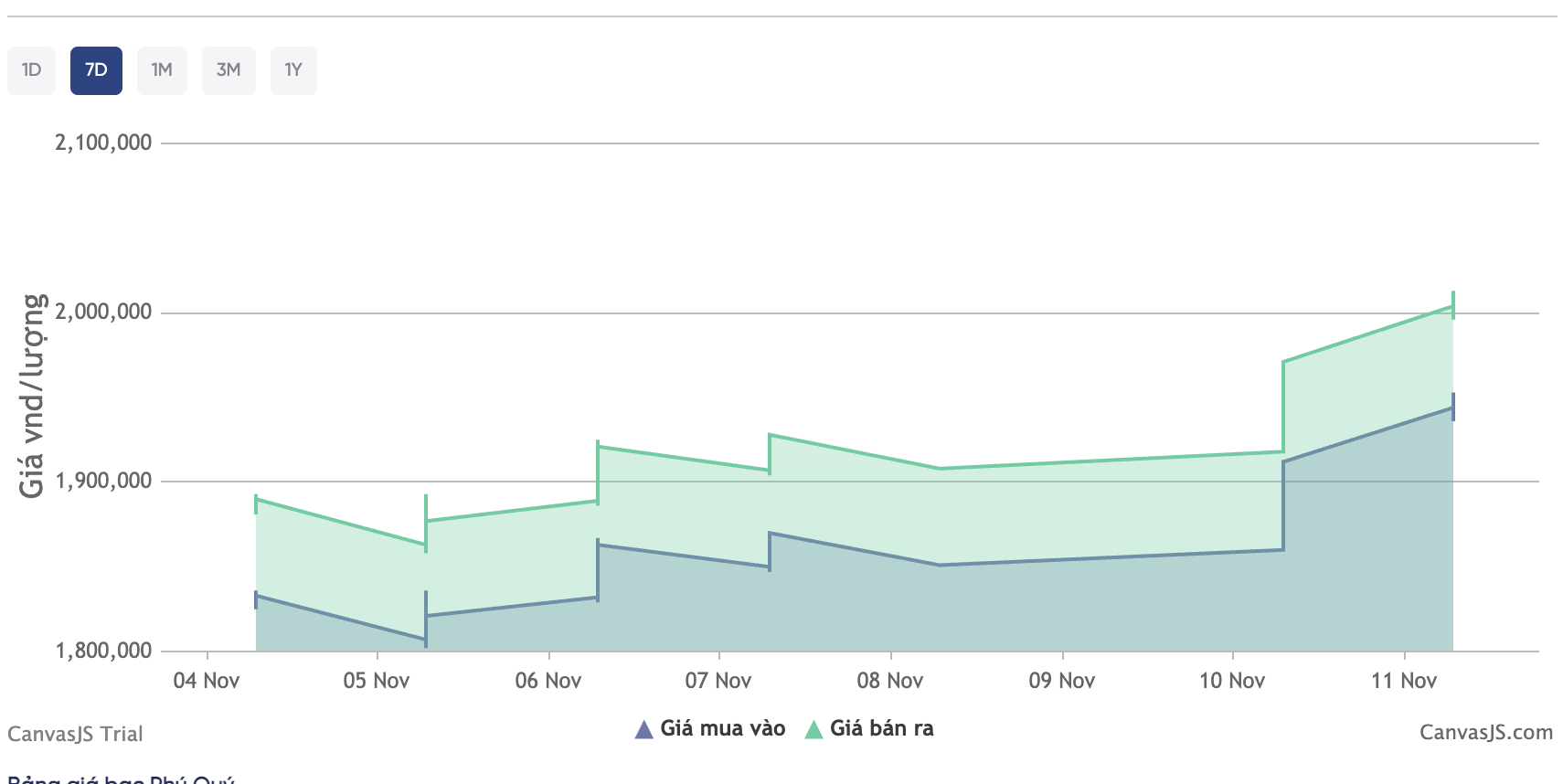Screen dimensions: 1563x784
Task: Open the CanvasJS.com credit link
Action: point(1485,733)
